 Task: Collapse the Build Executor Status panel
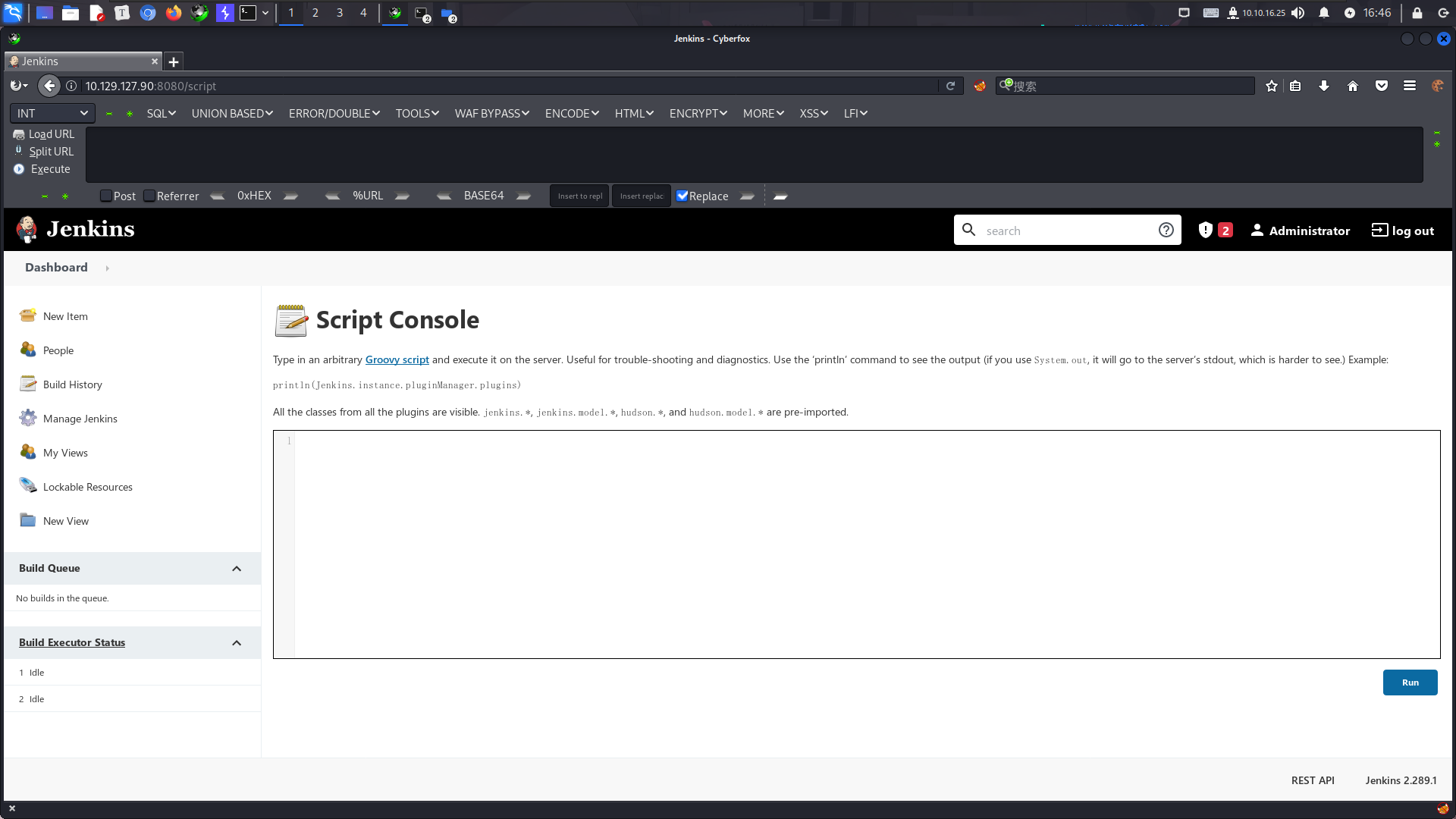(237, 642)
